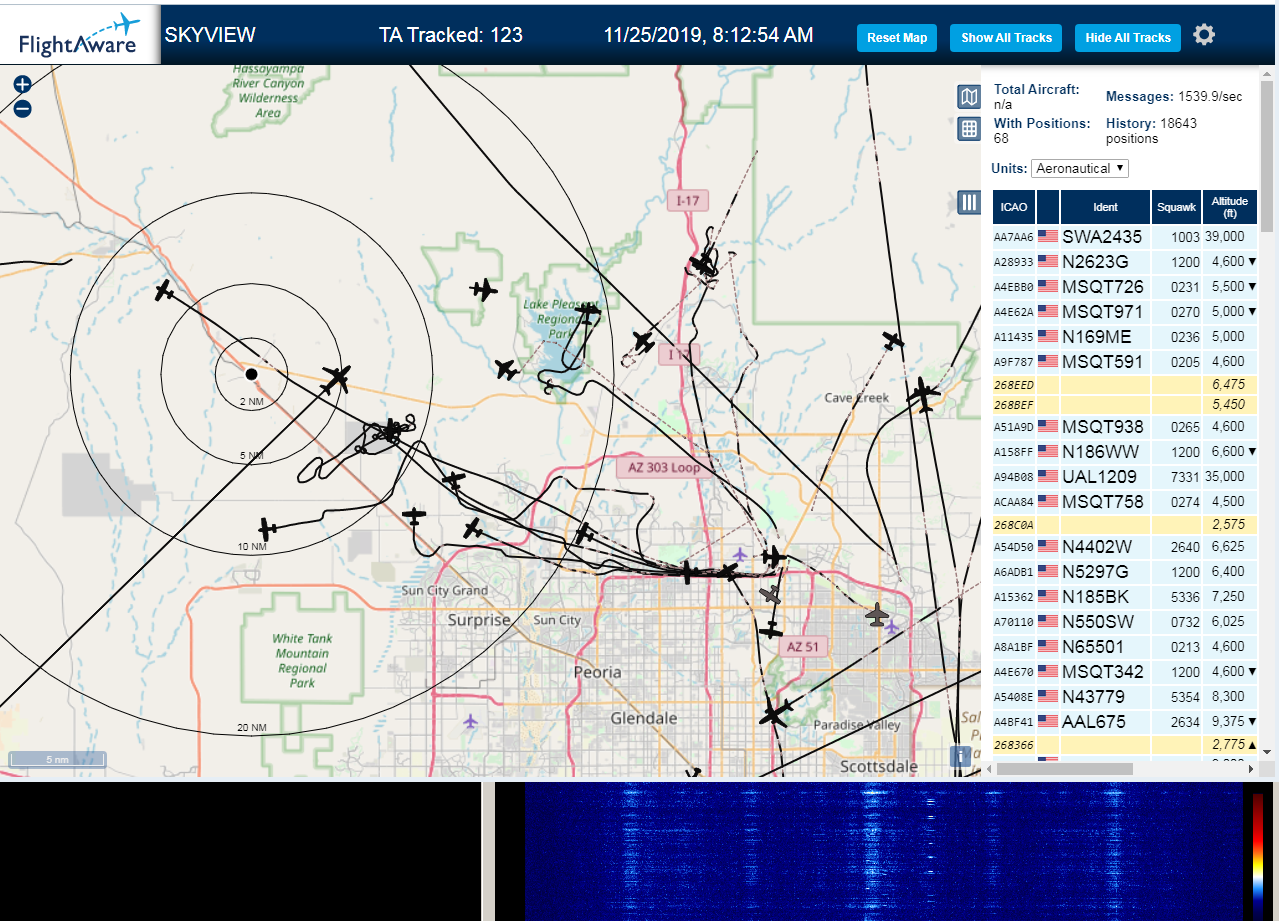Open settings gear icon in header
This screenshot has height=921, width=1279.
click(x=1204, y=35)
